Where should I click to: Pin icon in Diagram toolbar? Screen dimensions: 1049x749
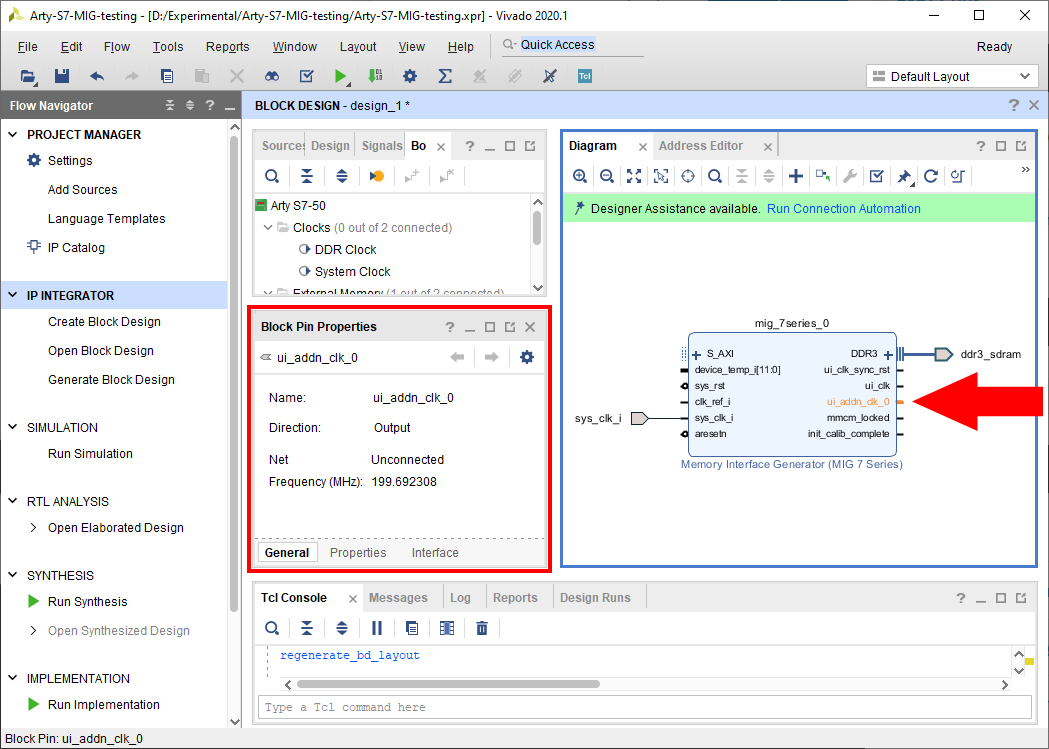pos(904,176)
